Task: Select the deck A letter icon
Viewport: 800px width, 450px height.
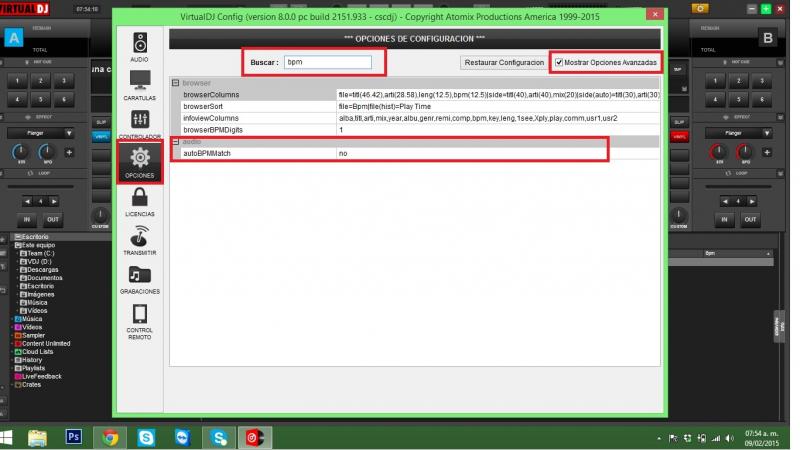Action: pyautogui.click(x=14, y=38)
